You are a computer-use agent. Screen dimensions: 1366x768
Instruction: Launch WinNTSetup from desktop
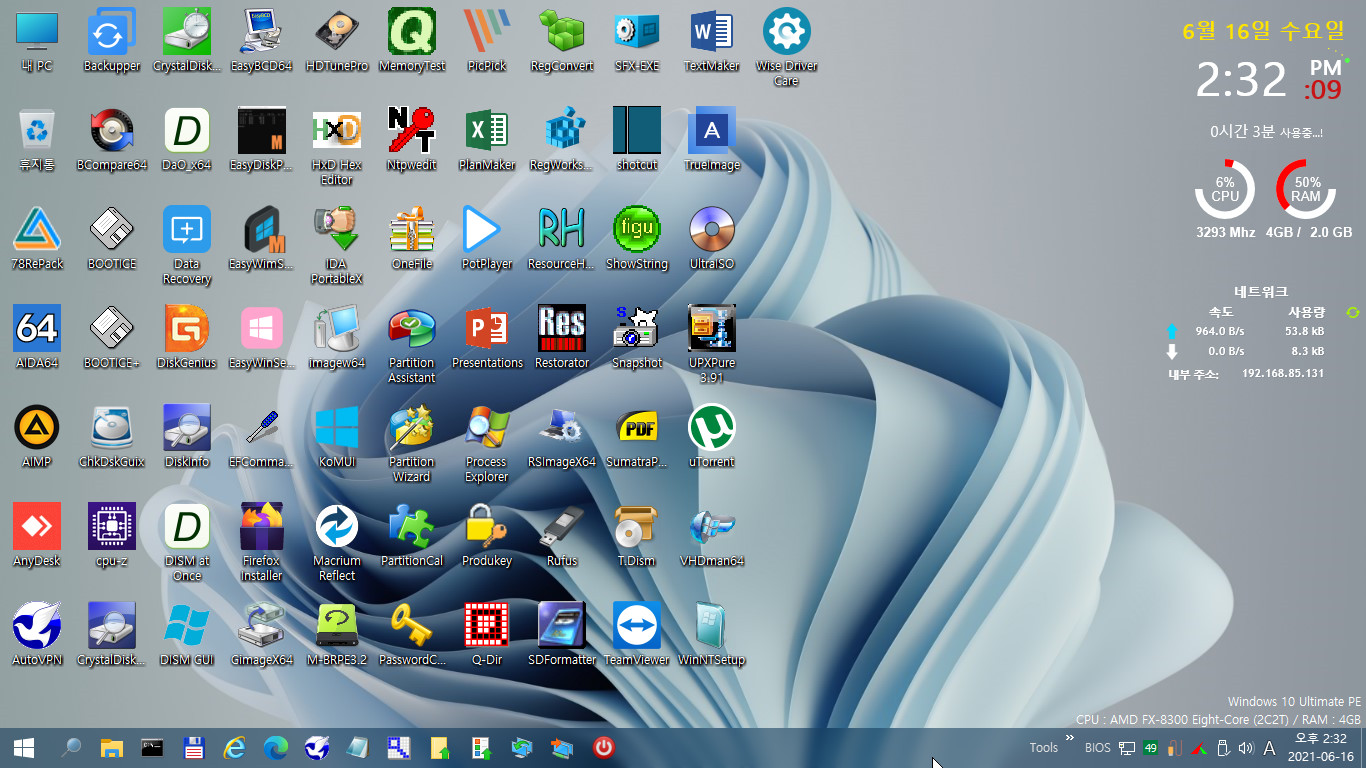click(x=712, y=635)
